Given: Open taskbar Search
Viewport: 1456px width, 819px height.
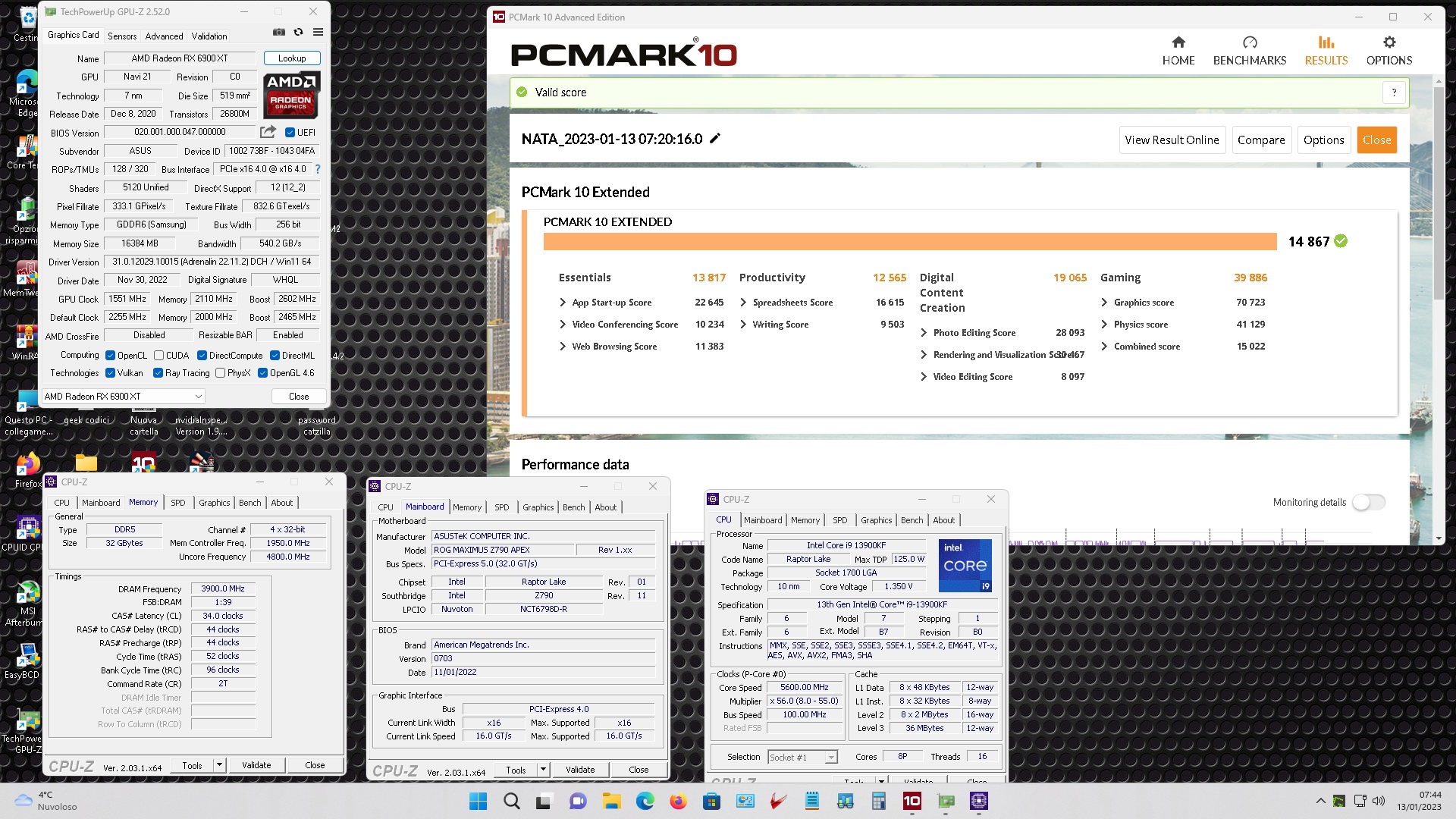Looking at the screenshot, I should pyautogui.click(x=511, y=801).
